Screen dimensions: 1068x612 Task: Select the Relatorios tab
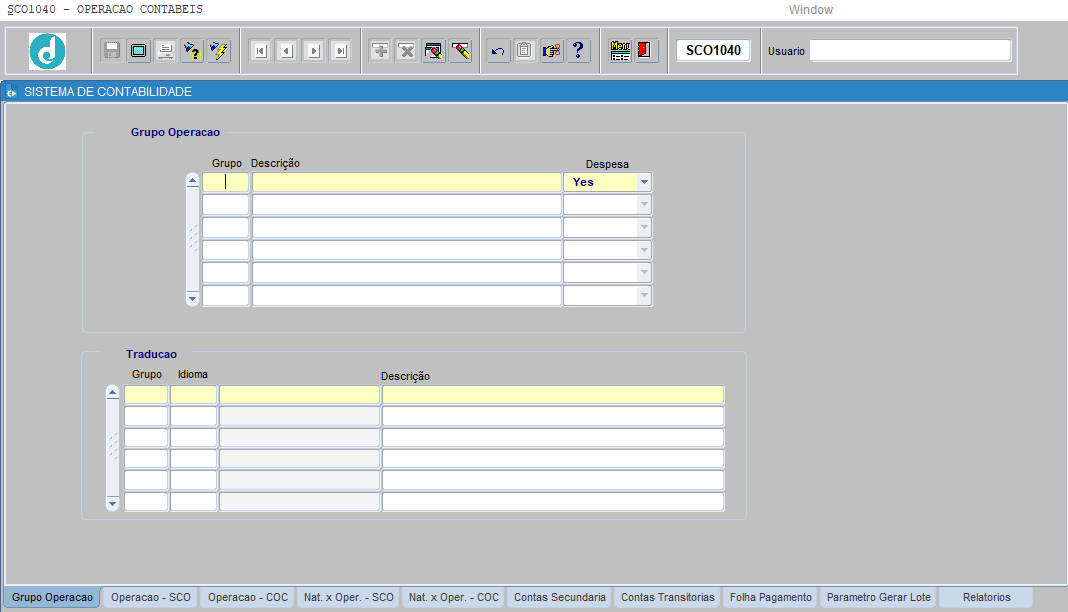pos(986,597)
